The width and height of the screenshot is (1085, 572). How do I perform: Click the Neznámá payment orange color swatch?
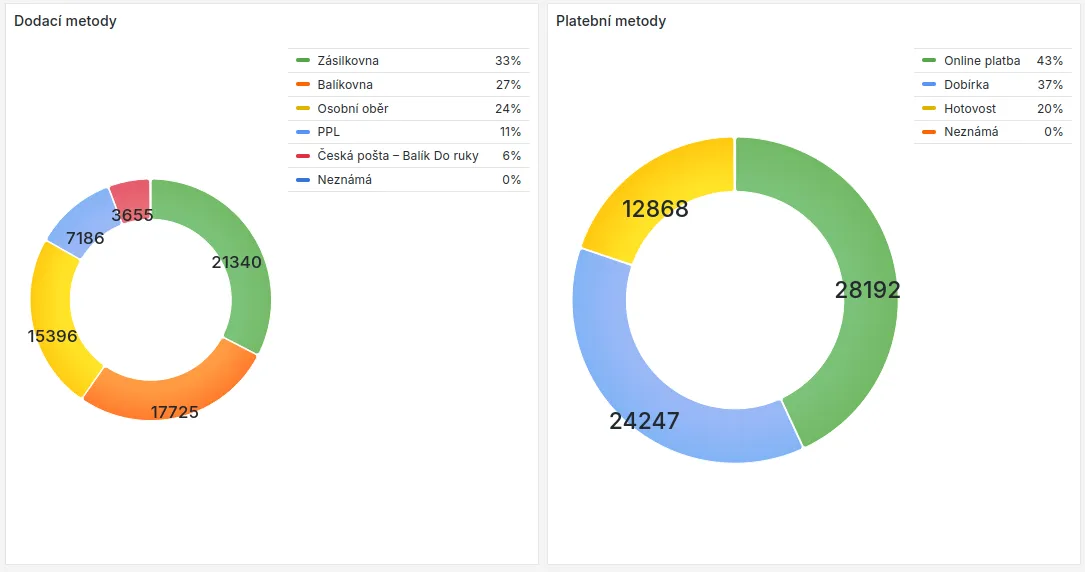pos(929,132)
